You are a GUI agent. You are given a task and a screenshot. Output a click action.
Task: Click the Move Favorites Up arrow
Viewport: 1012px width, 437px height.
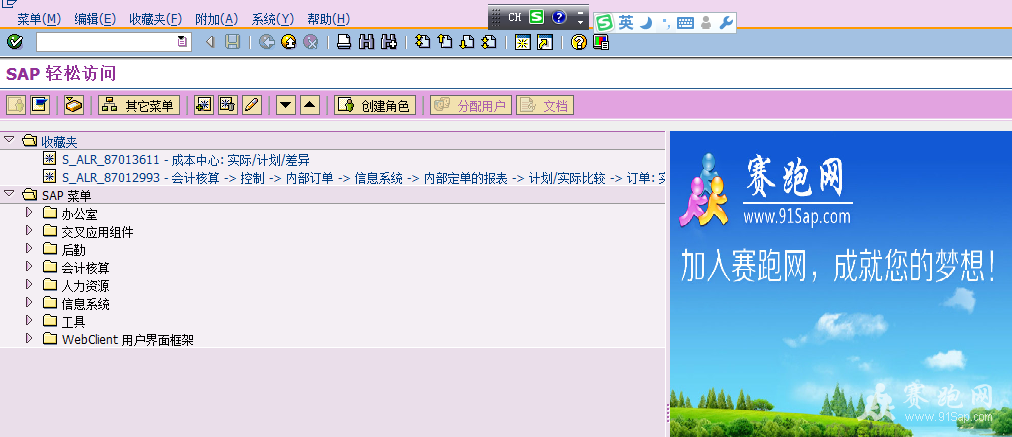(310, 105)
